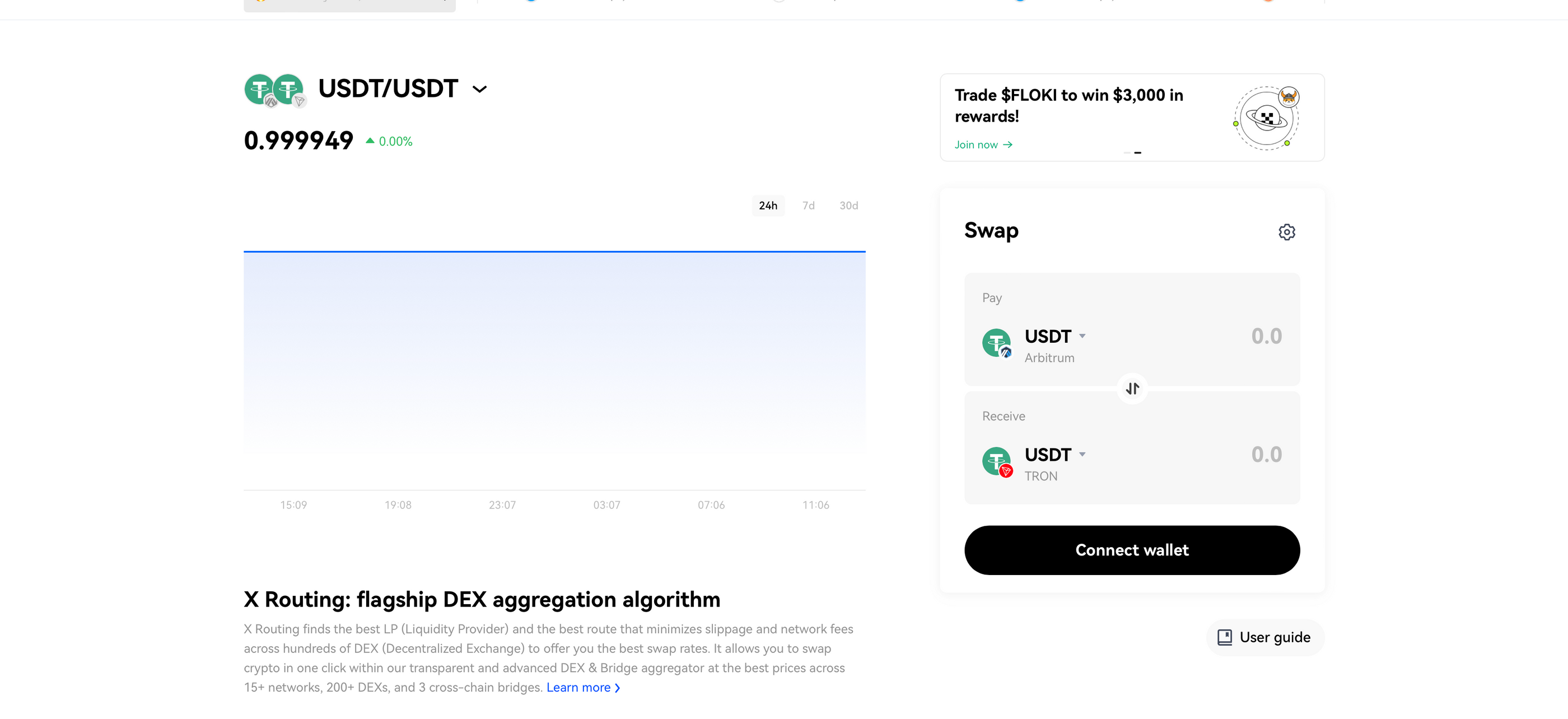Screen dimensions: 1568x719
Task: Click the Pay amount field showing 0.0
Action: pyautogui.click(x=1266, y=335)
